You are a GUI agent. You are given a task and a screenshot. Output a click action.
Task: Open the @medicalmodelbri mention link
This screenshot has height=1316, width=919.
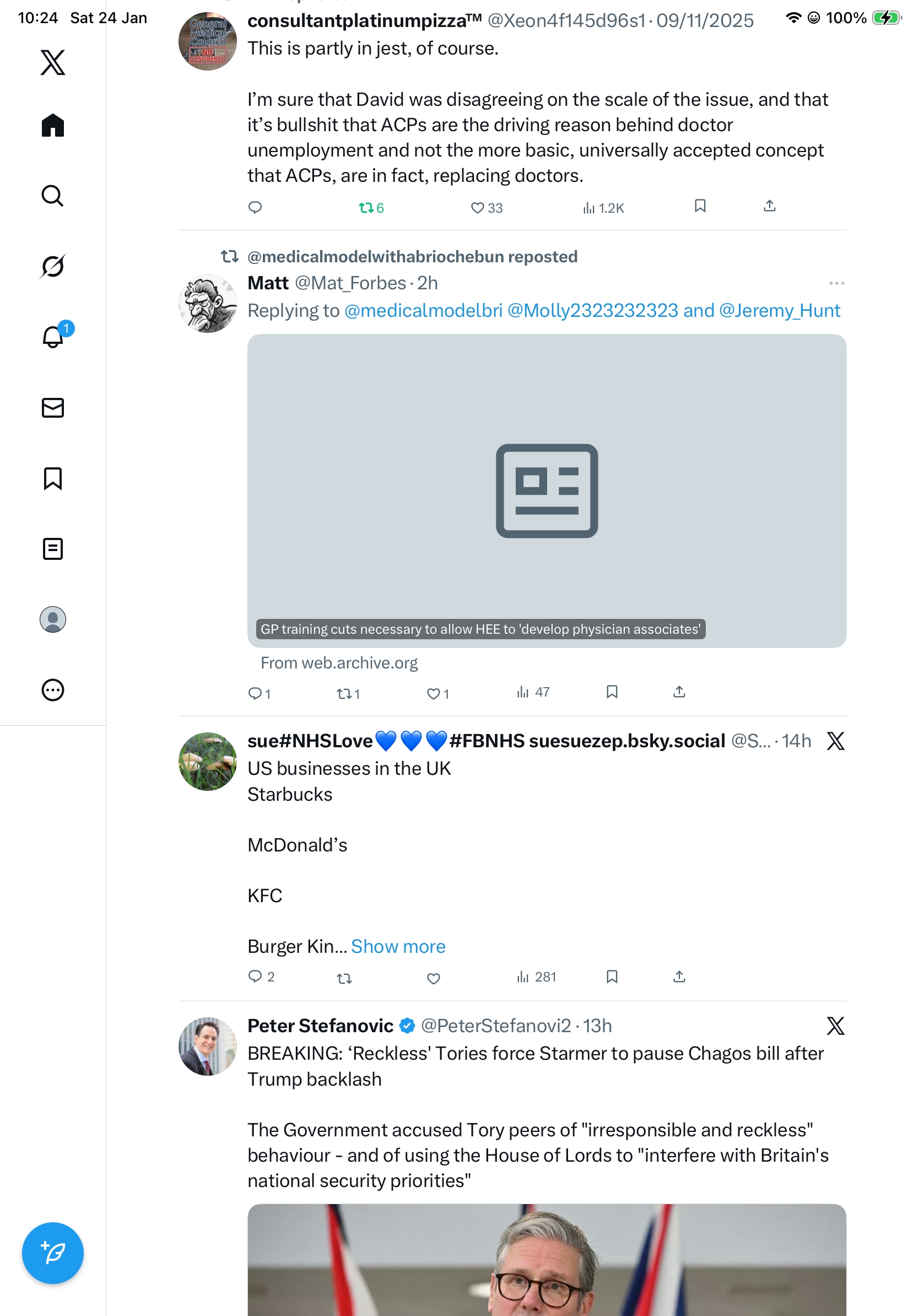[423, 310]
